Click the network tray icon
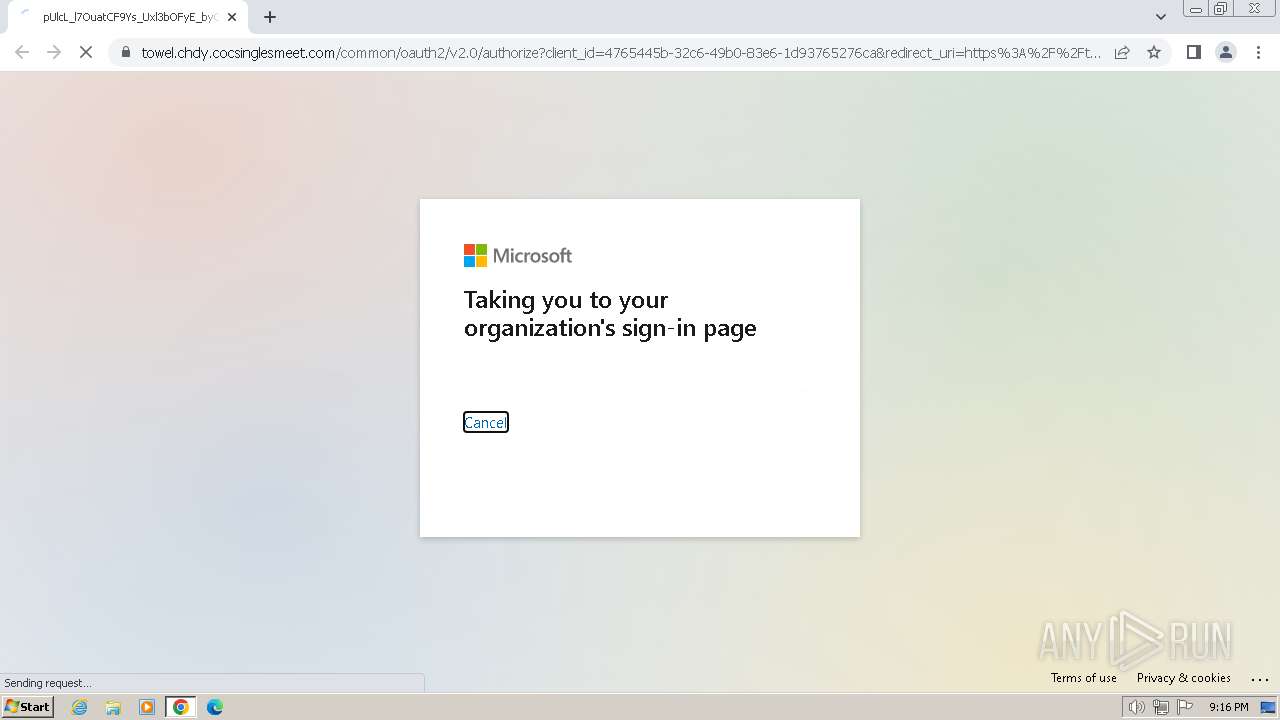 1161,707
